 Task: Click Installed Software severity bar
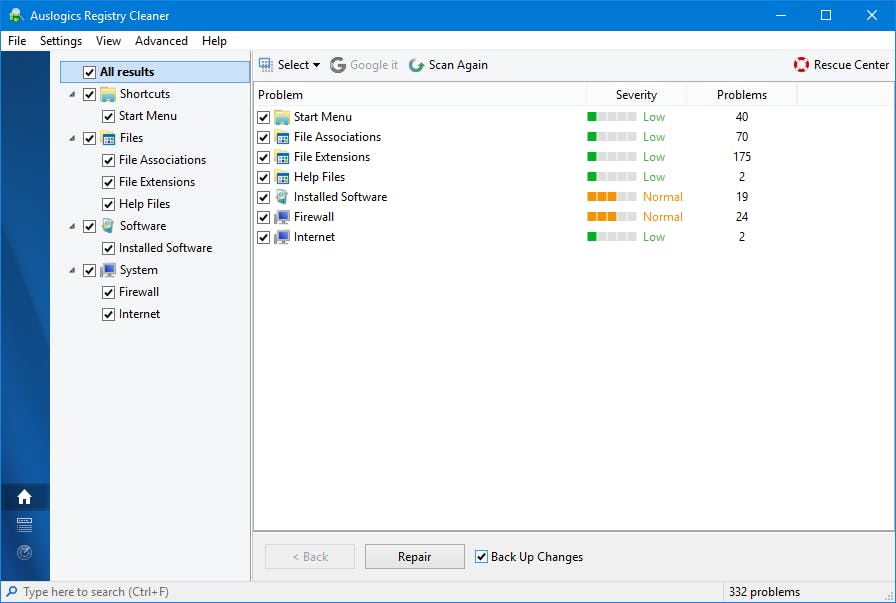point(611,197)
